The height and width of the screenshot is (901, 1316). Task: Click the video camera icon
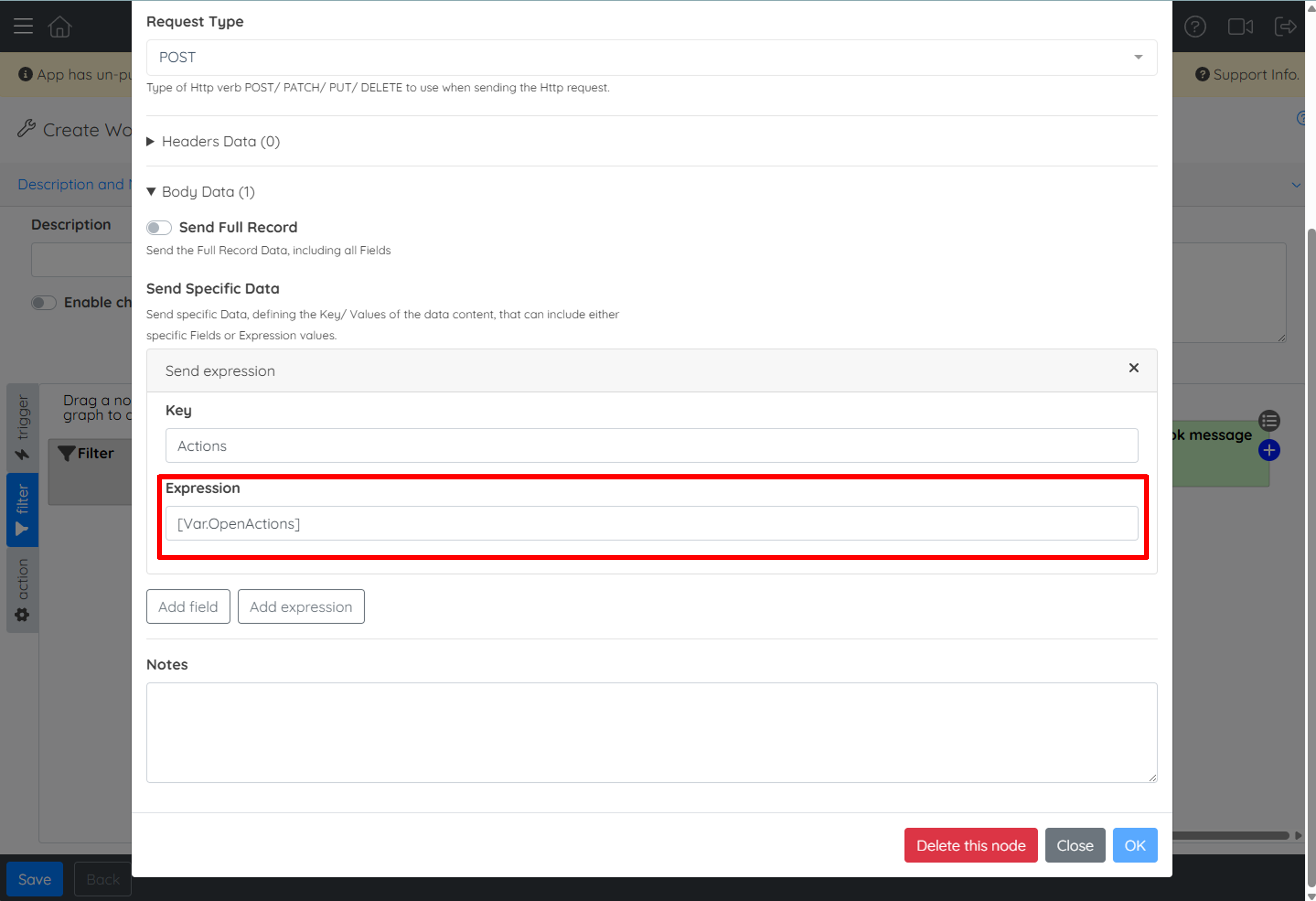click(1240, 27)
